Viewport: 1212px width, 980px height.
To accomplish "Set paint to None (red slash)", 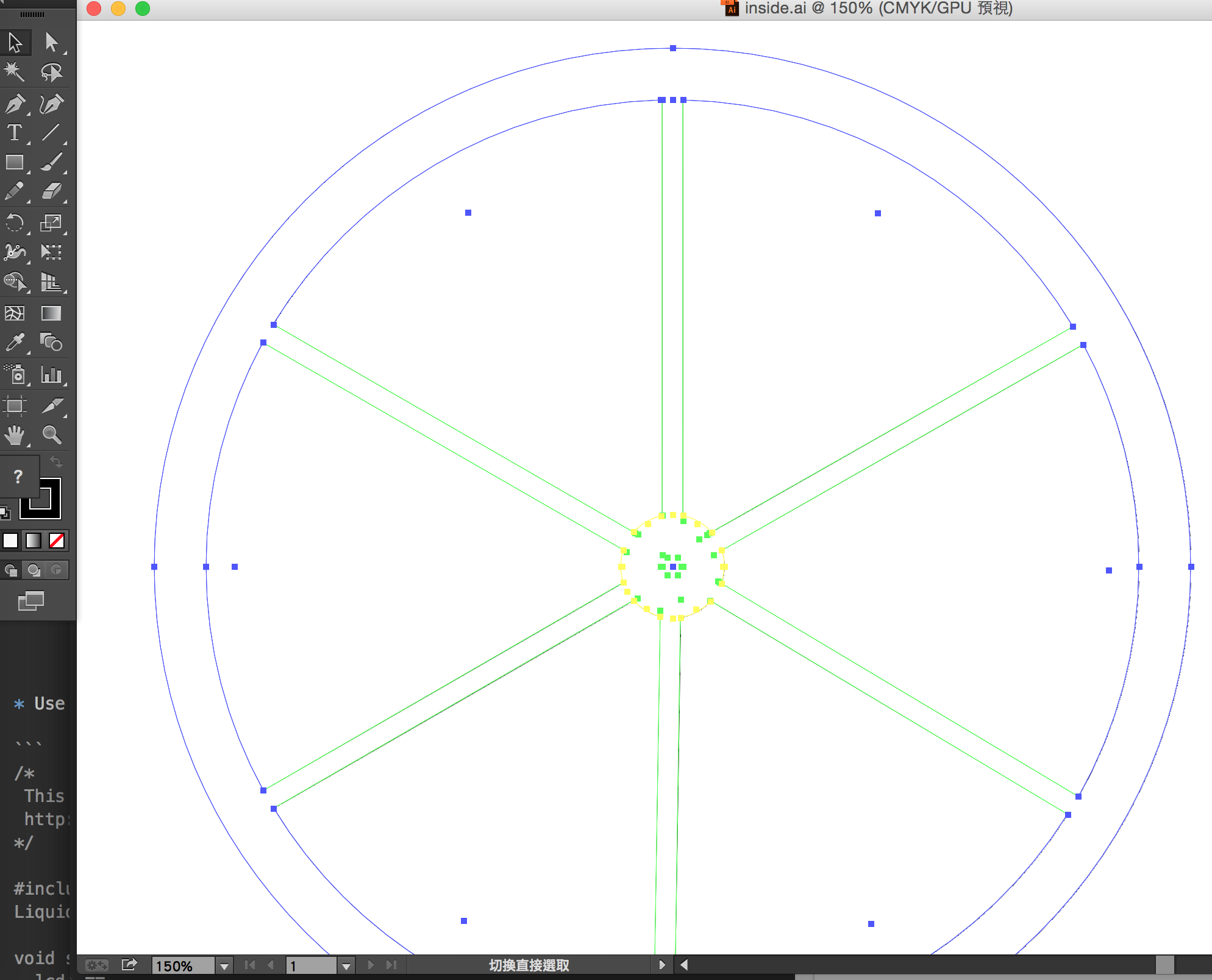I will (57, 541).
